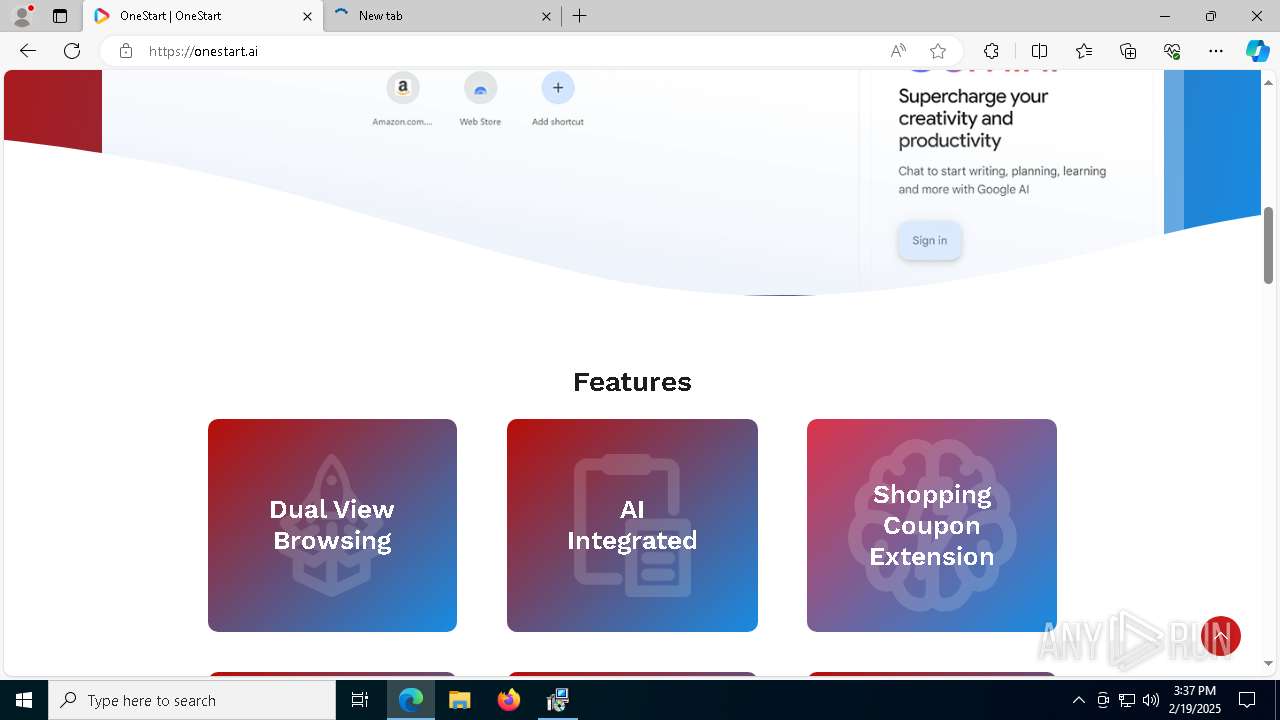The height and width of the screenshot is (720, 1280).
Task: Switch to the OneStart | OneStart tab
Action: (x=202, y=16)
